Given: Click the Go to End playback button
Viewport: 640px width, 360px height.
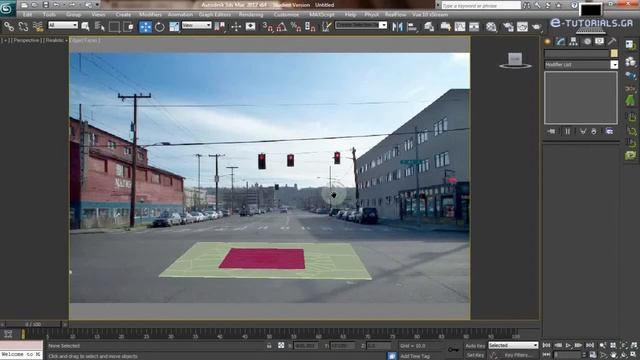Looking at the screenshot, I should [x=590, y=345].
